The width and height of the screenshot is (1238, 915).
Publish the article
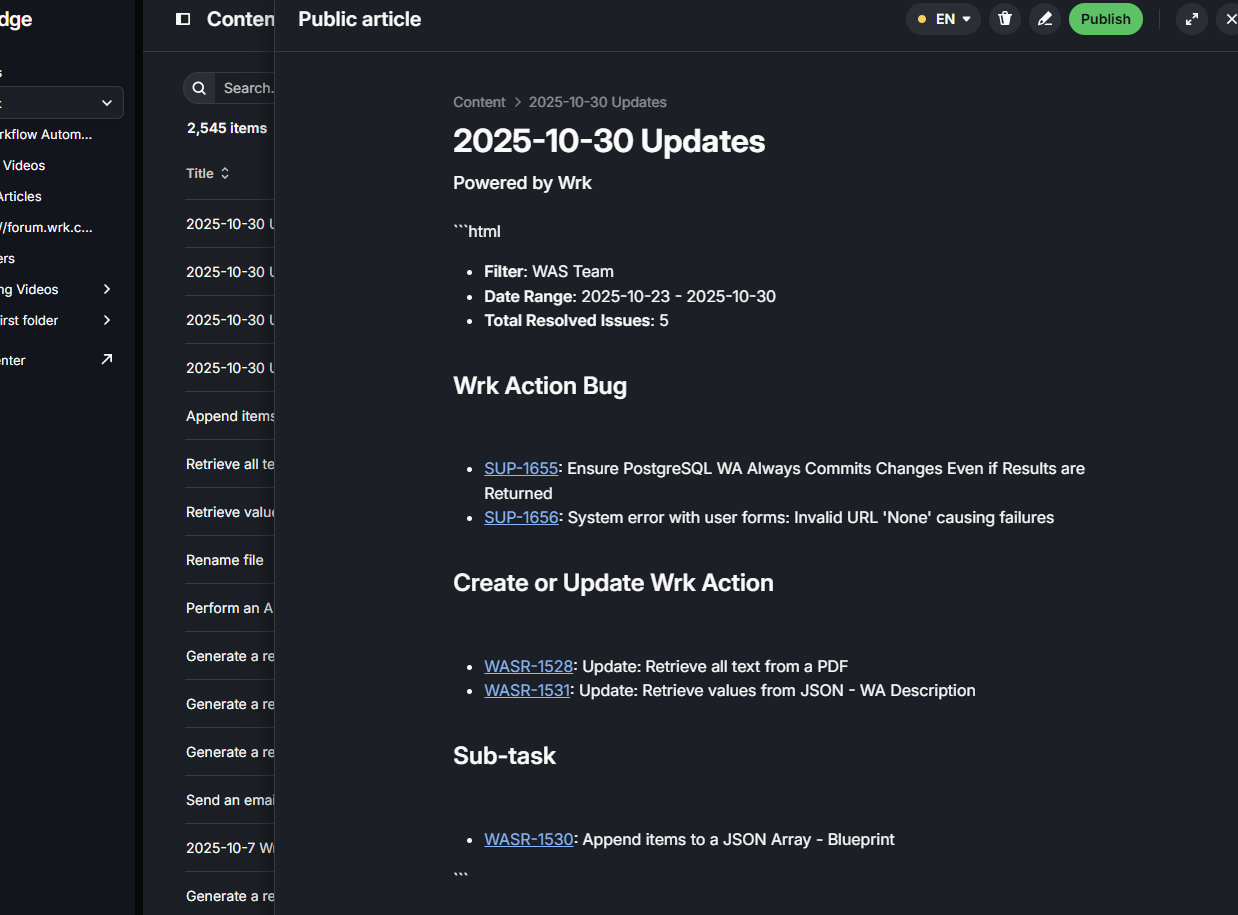[1105, 19]
